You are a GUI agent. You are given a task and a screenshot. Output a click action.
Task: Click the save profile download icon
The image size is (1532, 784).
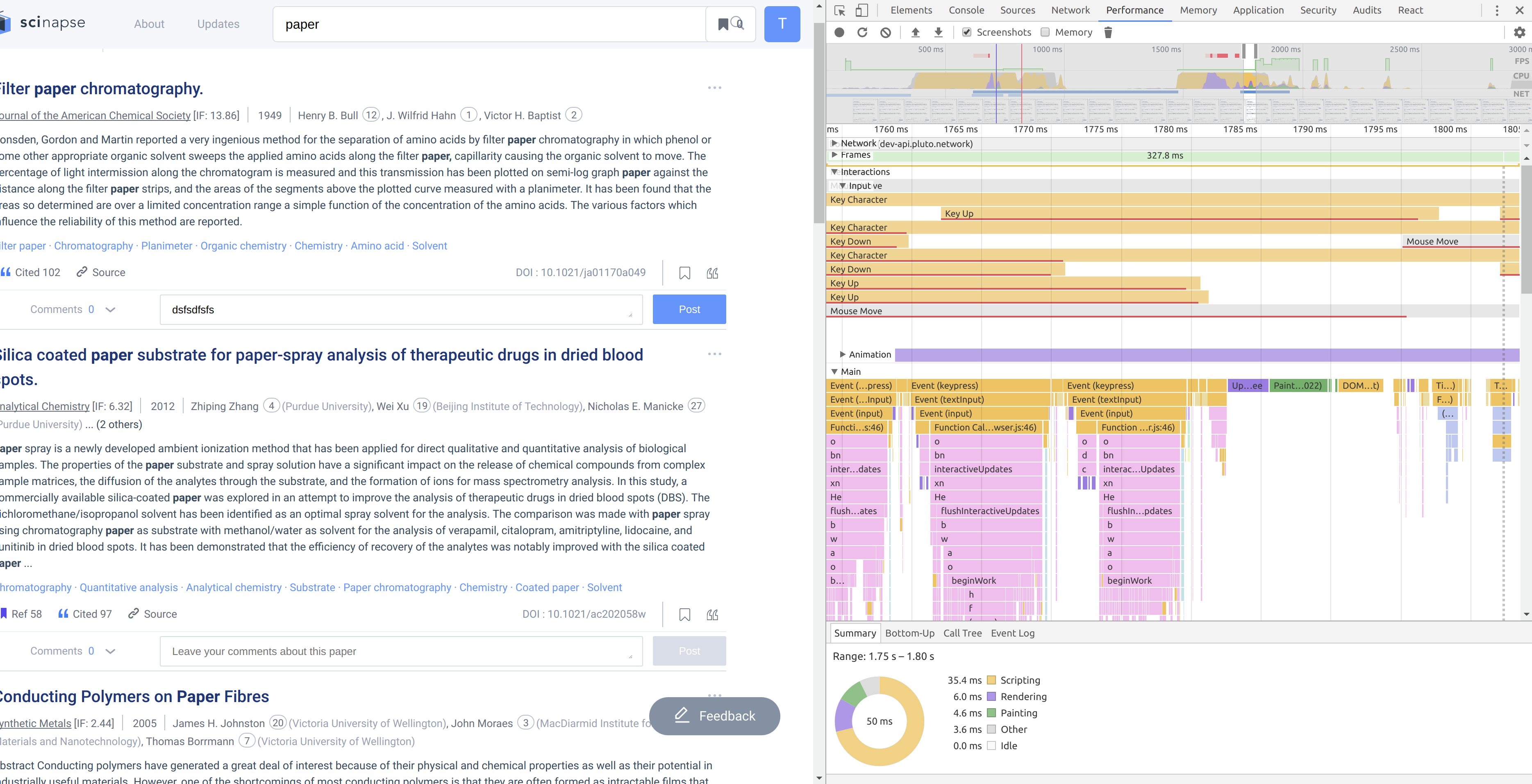coord(938,32)
